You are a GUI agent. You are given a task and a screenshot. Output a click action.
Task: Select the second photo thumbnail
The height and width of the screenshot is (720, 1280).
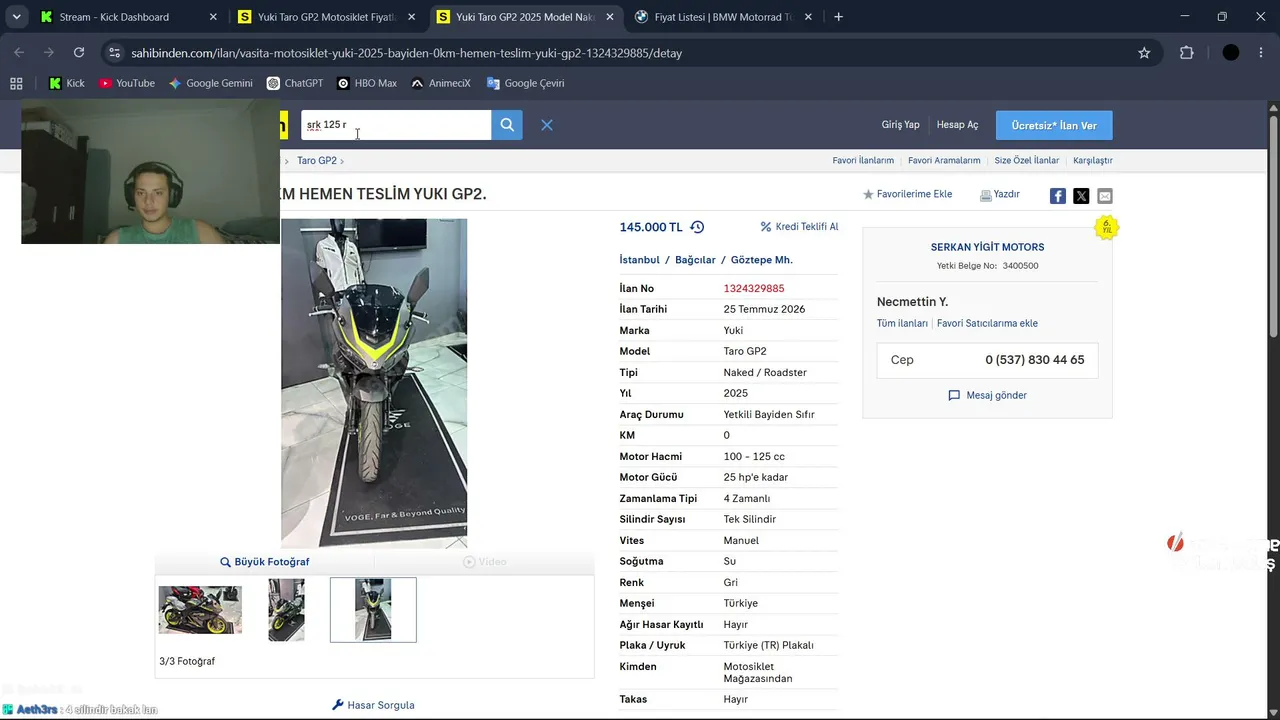click(x=287, y=610)
